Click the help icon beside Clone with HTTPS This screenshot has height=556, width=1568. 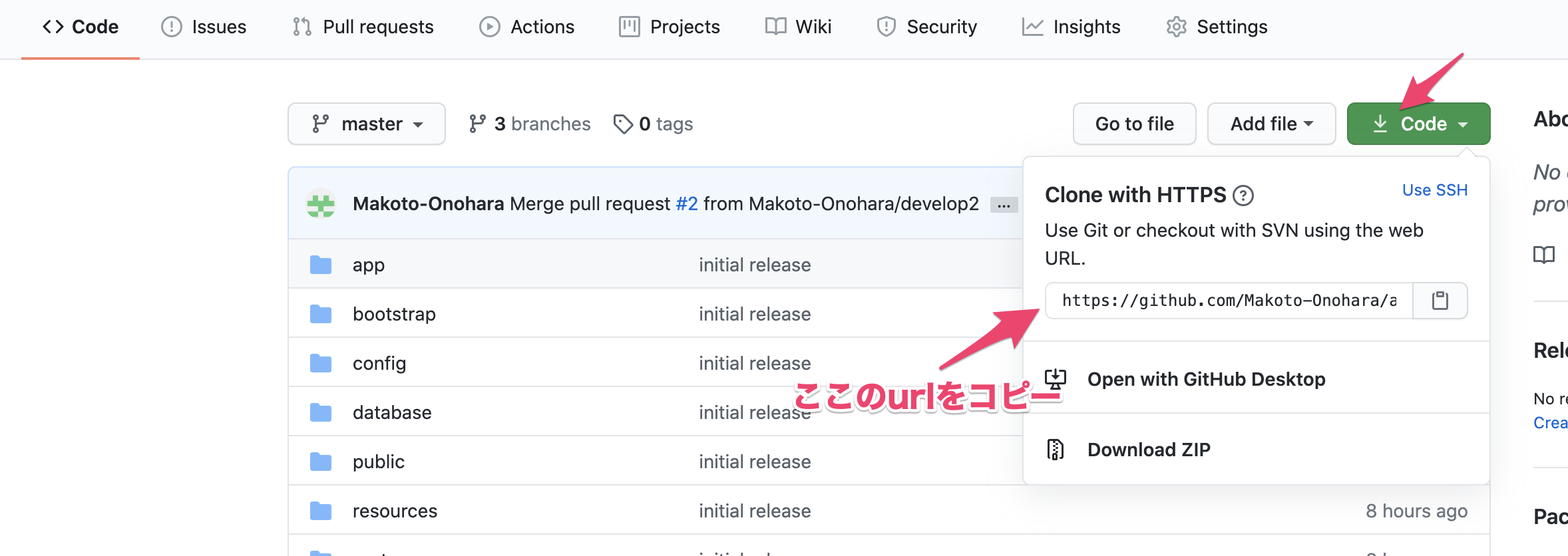1243,196
